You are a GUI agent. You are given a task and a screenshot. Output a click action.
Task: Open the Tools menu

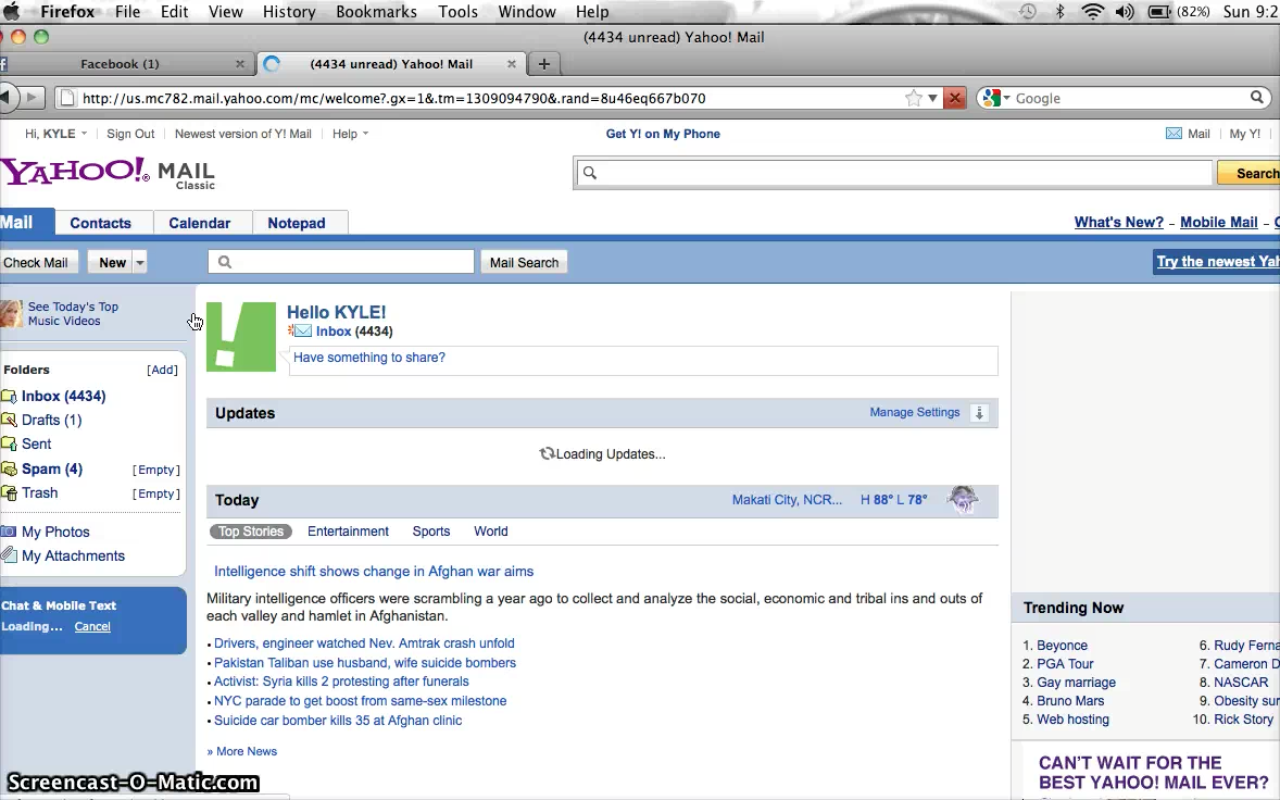pyautogui.click(x=458, y=12)
